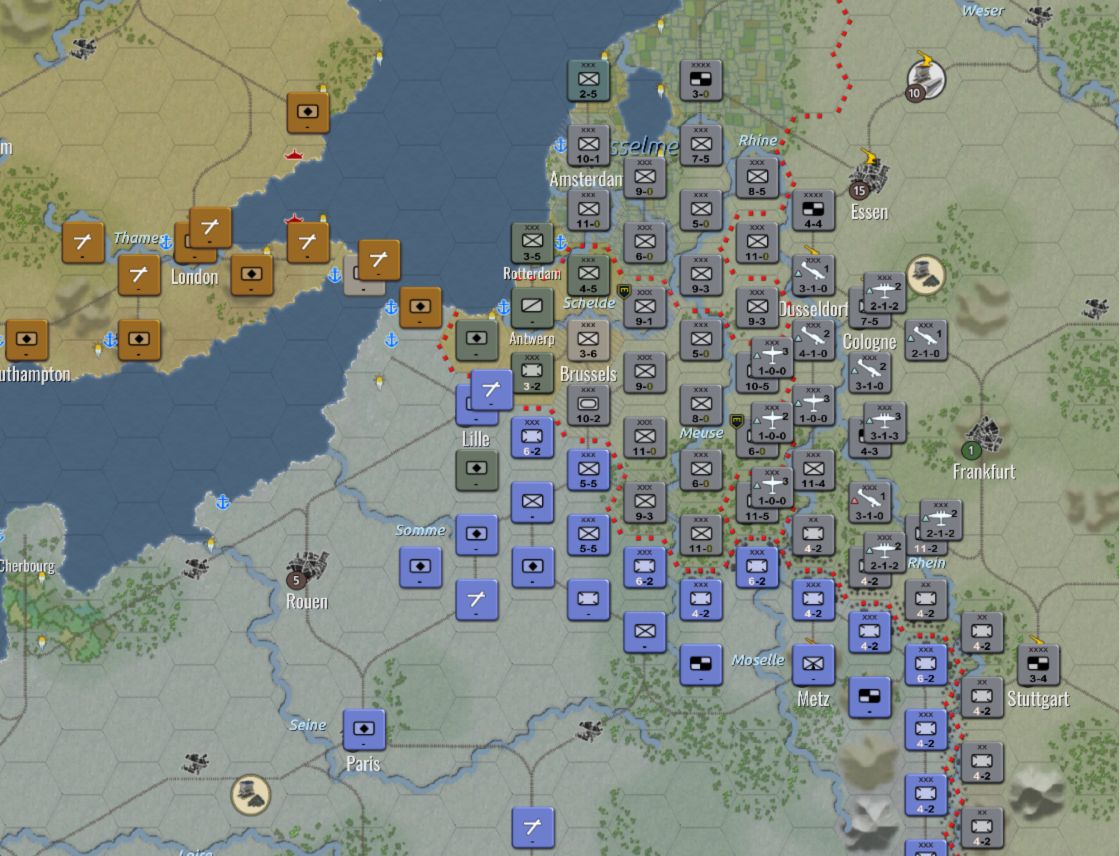
Task: Click the Frankfurt city label
Action: [983, 470]
